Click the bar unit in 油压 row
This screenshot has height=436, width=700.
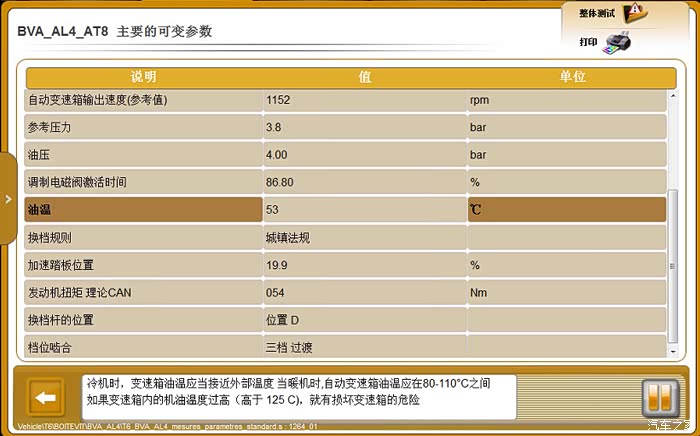(x=478, y=155)
